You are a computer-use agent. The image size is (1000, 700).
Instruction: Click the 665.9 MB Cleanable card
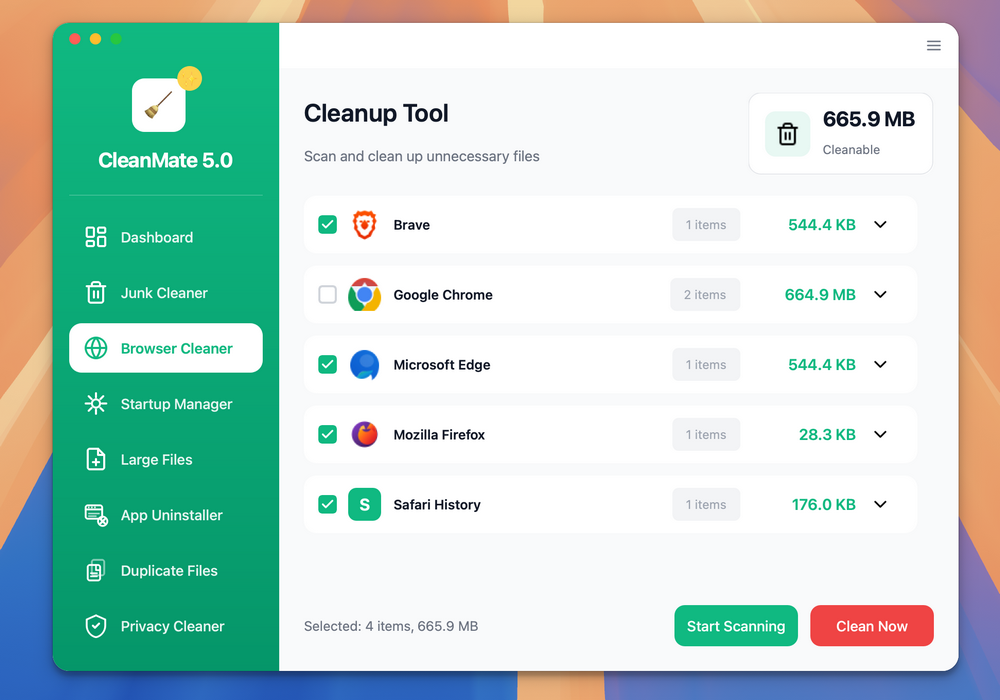click(x=841, y=134)
